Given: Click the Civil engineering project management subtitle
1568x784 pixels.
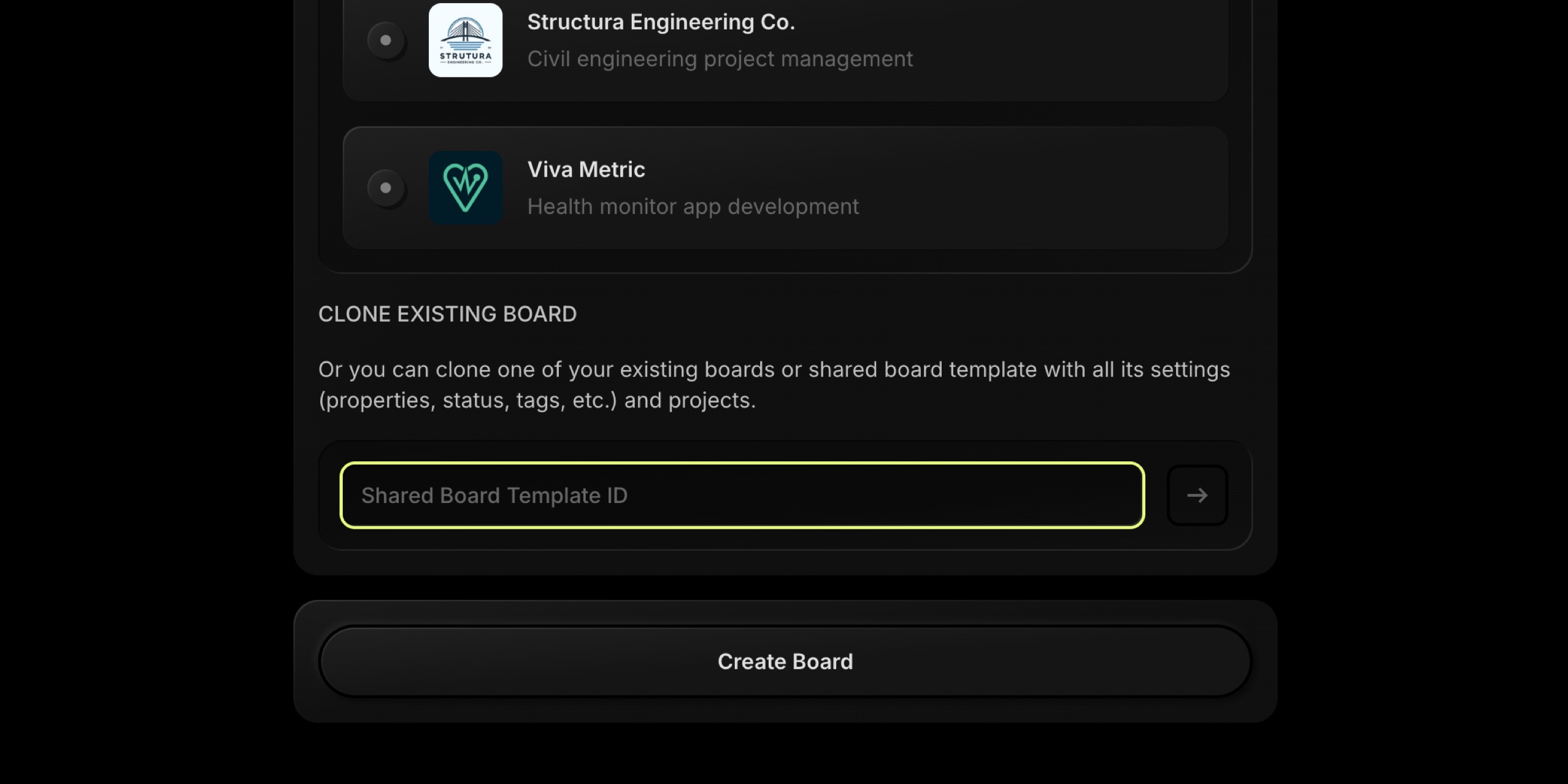Looking at the screenshot, I should click(x=720, y=59).
